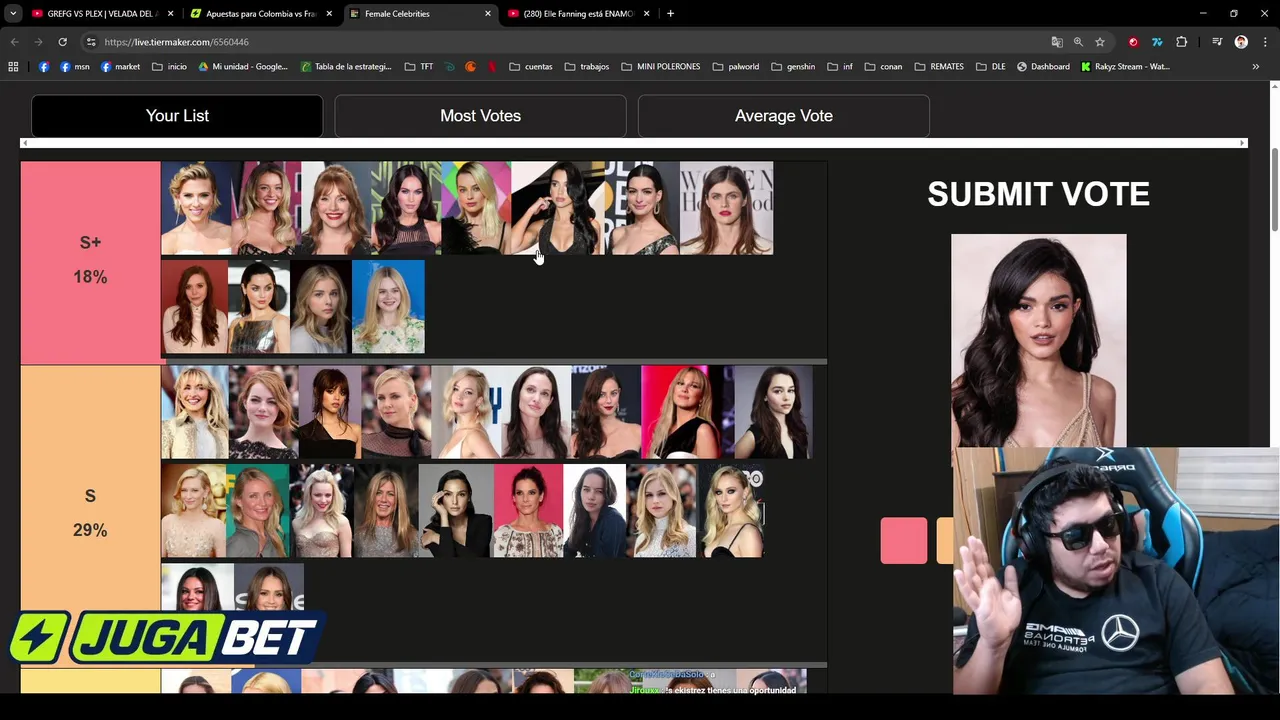
Task: Click the teal extension icon
Action: tap(1157, 42)
